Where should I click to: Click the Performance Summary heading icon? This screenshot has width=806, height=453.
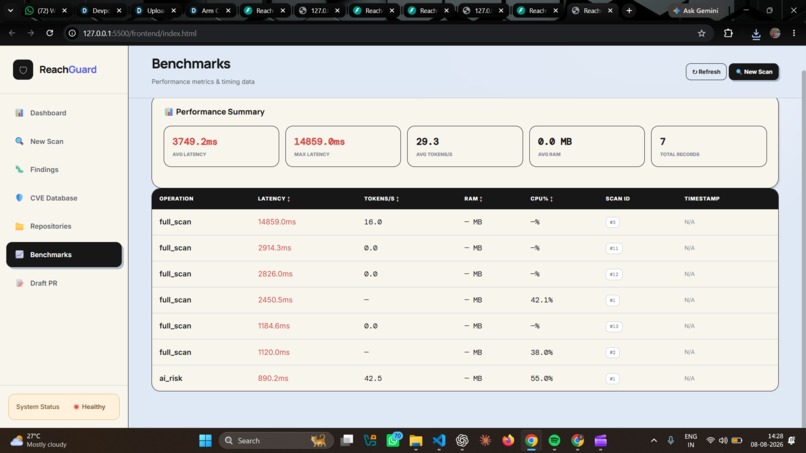tap(169, 112)
